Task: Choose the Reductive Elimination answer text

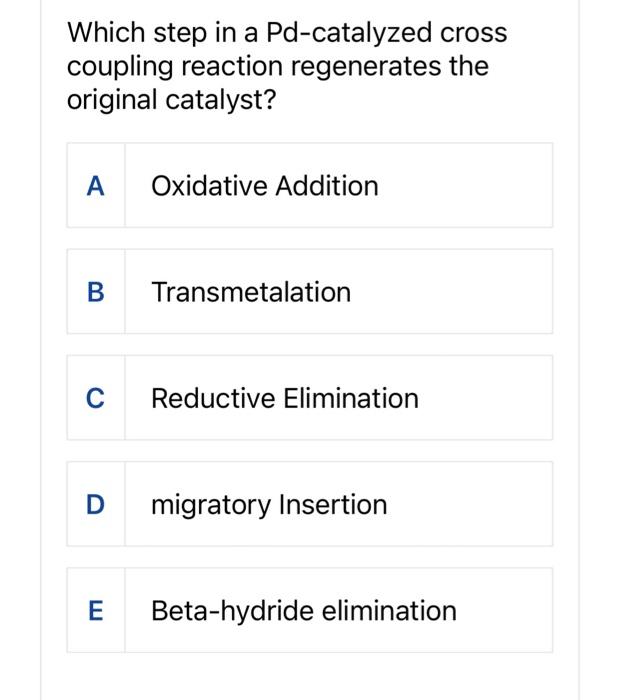Action: (284, 398)
